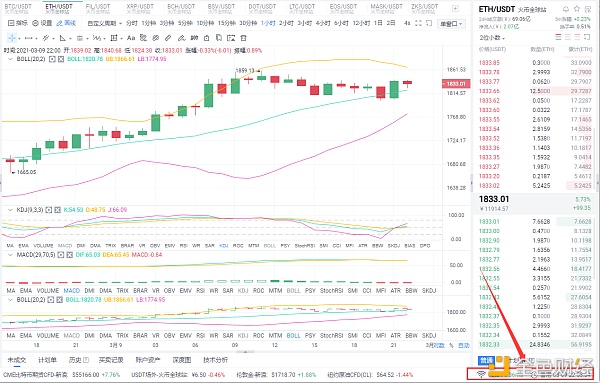Show asks-only order book view
This screenshot has width=600, height=383.
[x=577, y=37]
